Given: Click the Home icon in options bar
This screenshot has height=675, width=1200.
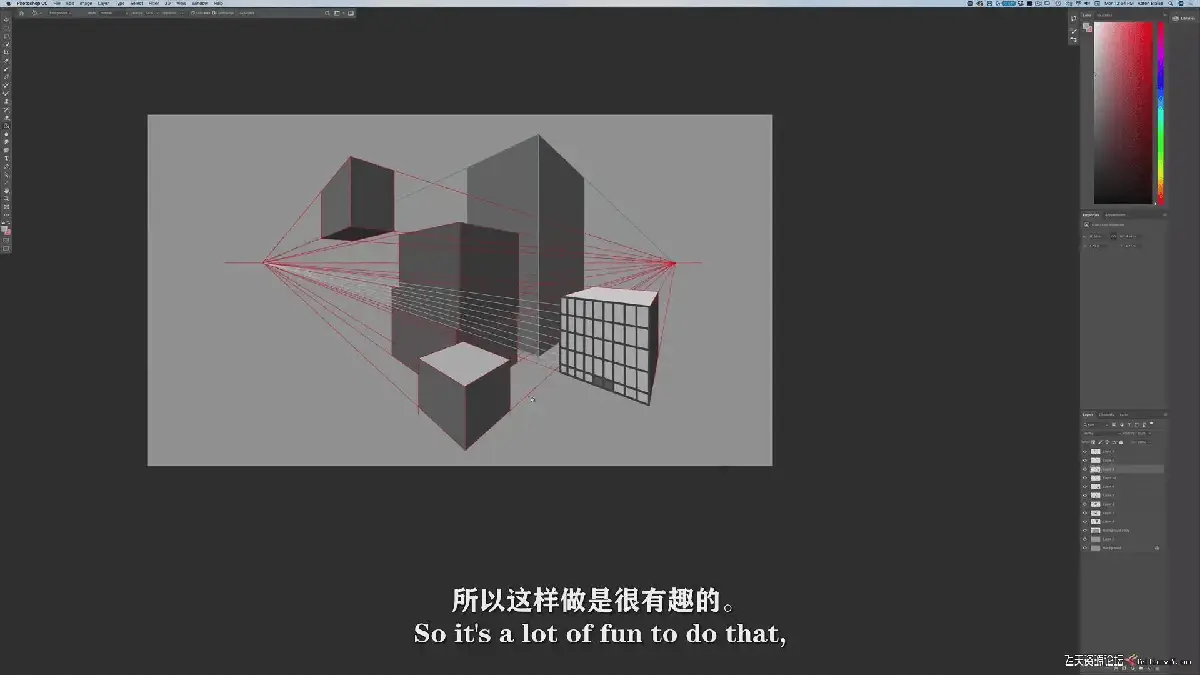Looking at the screenshot, I should click(x=21, y=13).
